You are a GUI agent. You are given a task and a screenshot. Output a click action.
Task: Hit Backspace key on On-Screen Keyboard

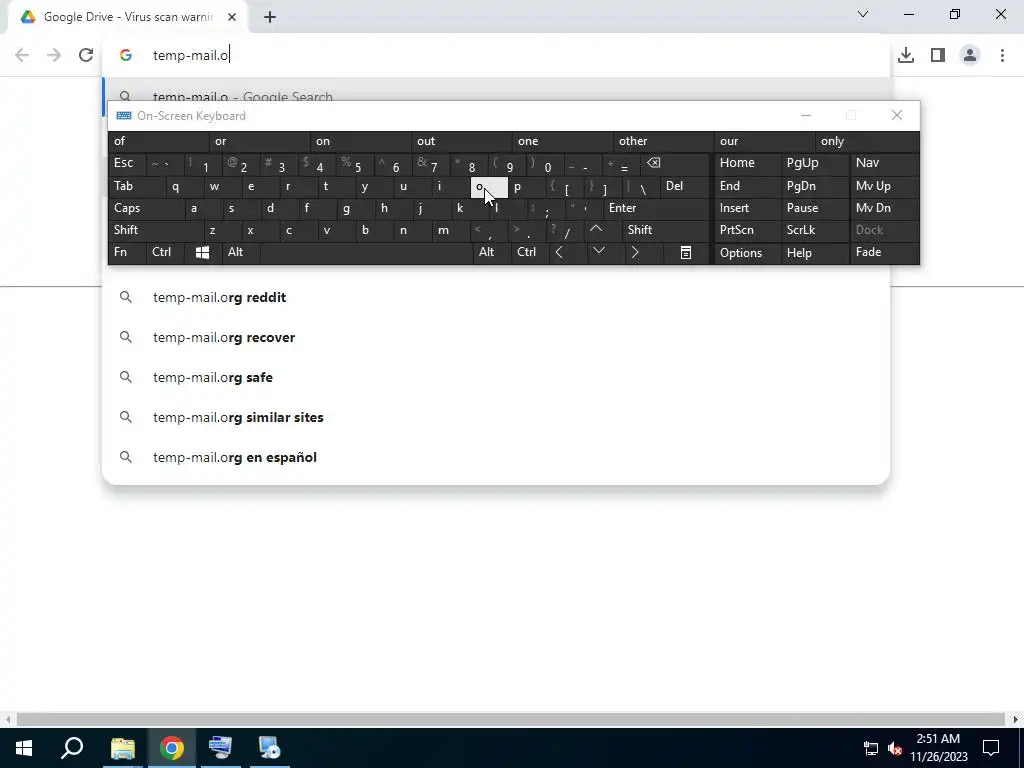(653, 163)
